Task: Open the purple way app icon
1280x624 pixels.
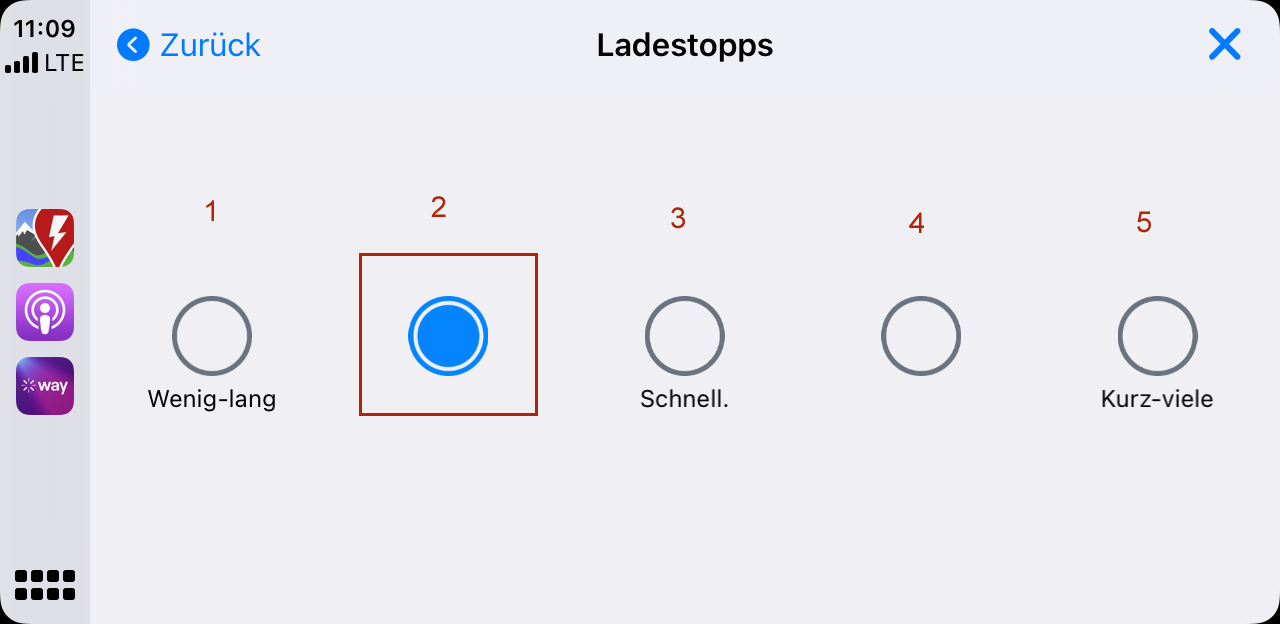Action: 45,386
